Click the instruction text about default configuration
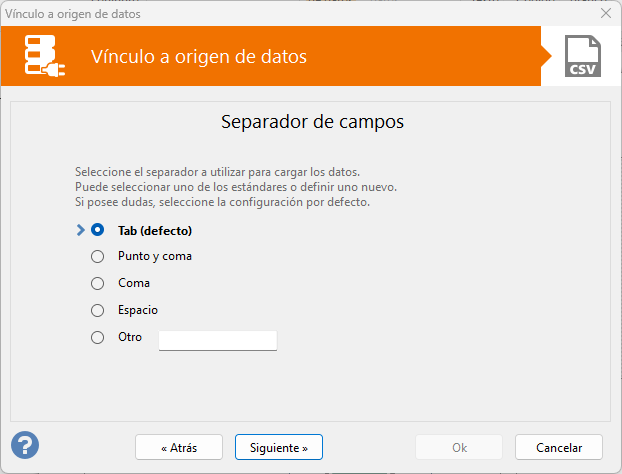 (x=222, y=202)
